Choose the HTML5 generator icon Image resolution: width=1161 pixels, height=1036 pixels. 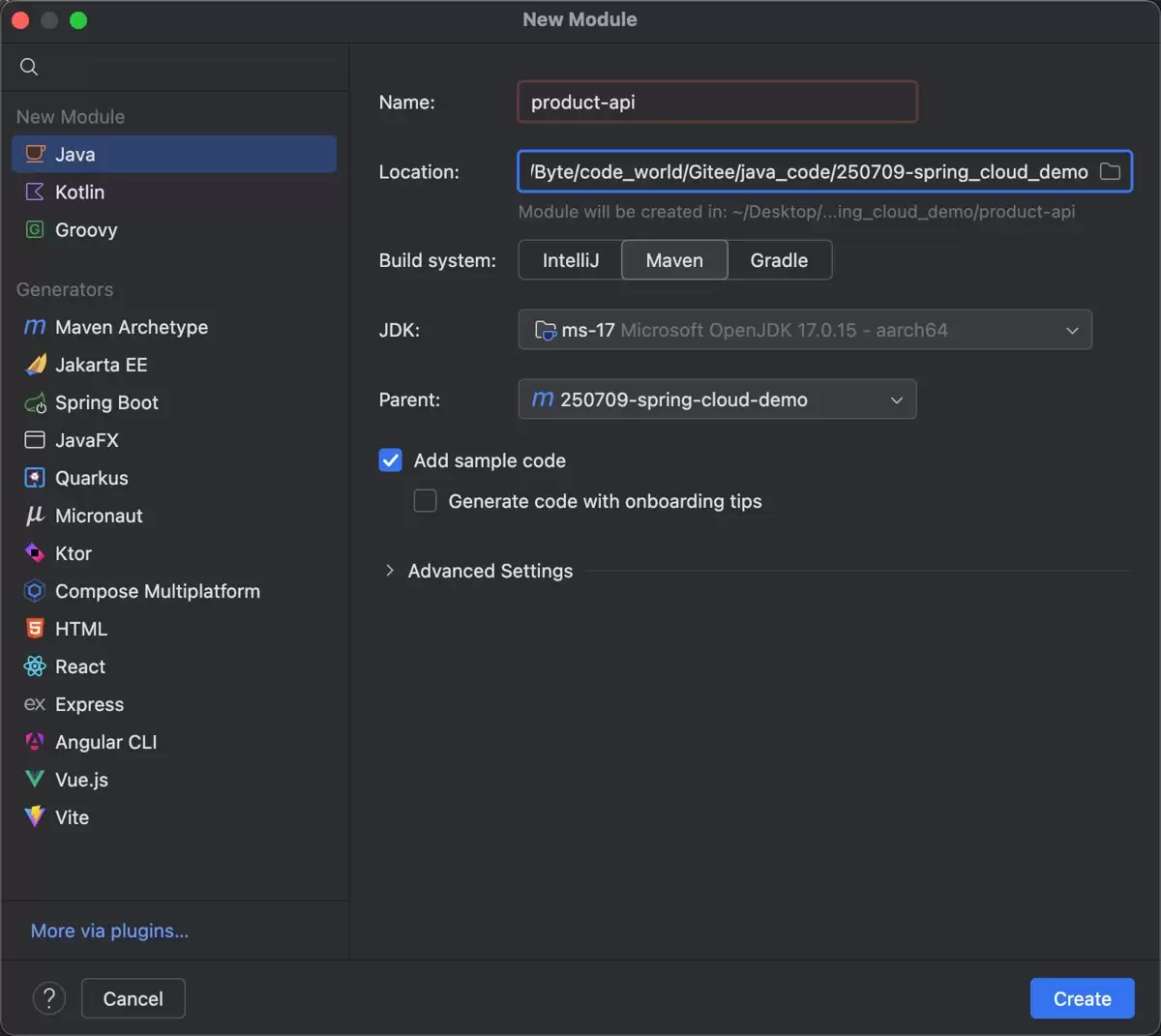click(x=35, y=629)
